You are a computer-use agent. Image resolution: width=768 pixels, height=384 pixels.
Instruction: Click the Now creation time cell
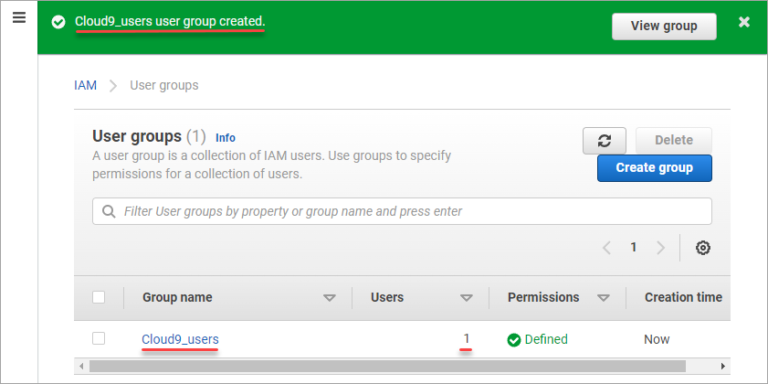[657, 339]
